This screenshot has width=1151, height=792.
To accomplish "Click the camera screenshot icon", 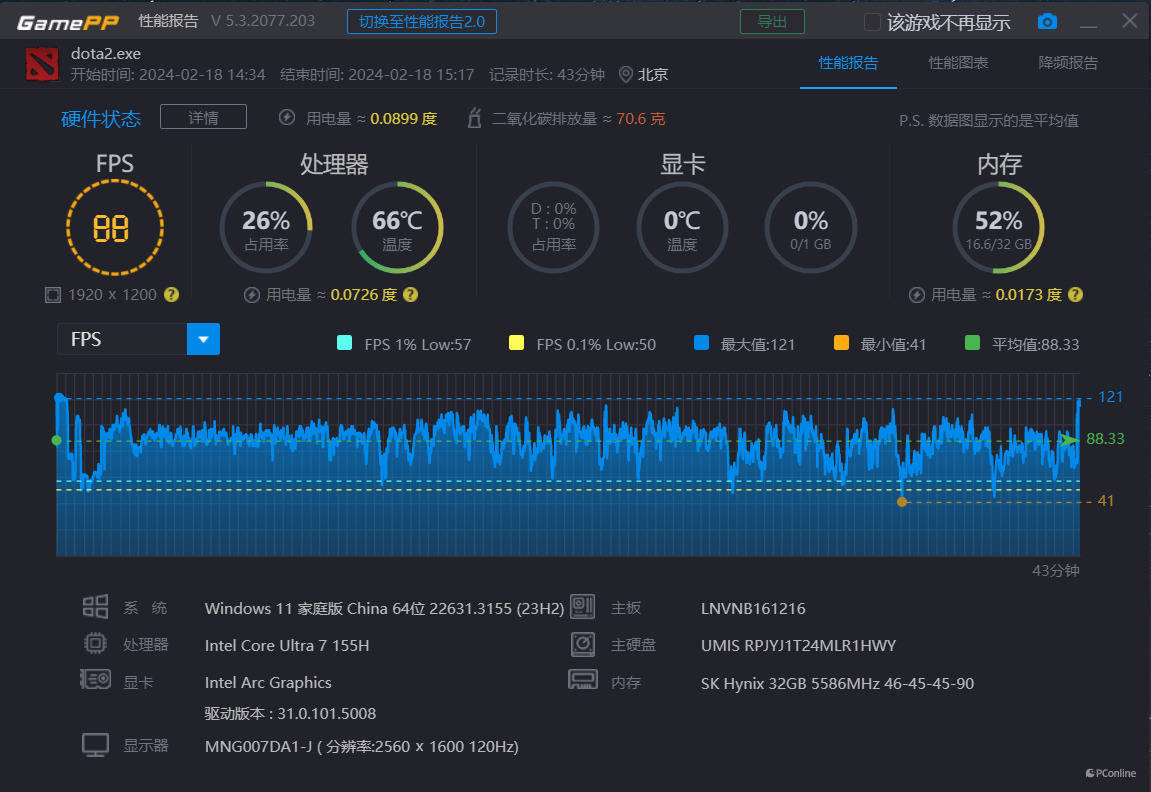I will click(1047, 22).
